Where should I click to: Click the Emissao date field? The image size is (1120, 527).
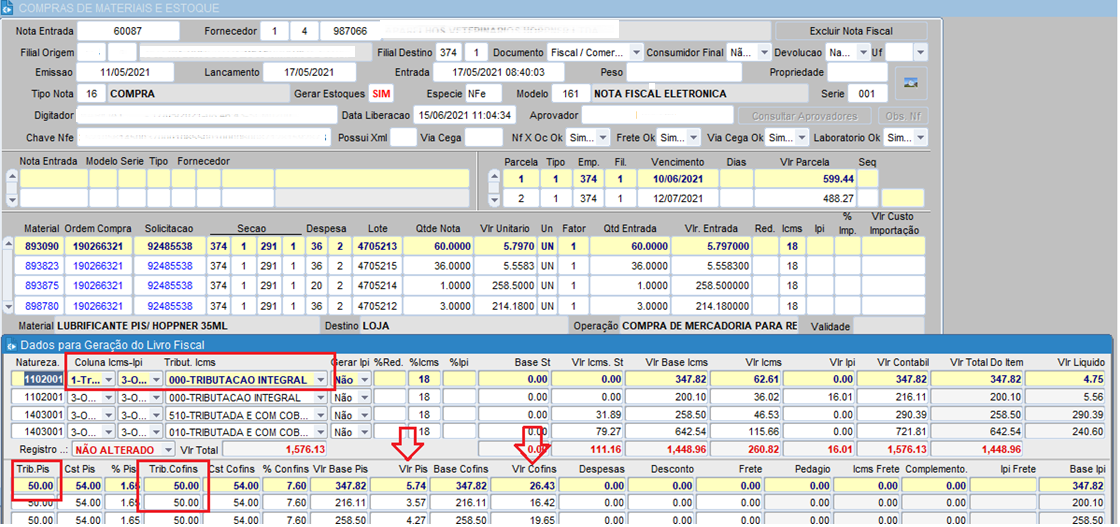click(x=125, y=72)
